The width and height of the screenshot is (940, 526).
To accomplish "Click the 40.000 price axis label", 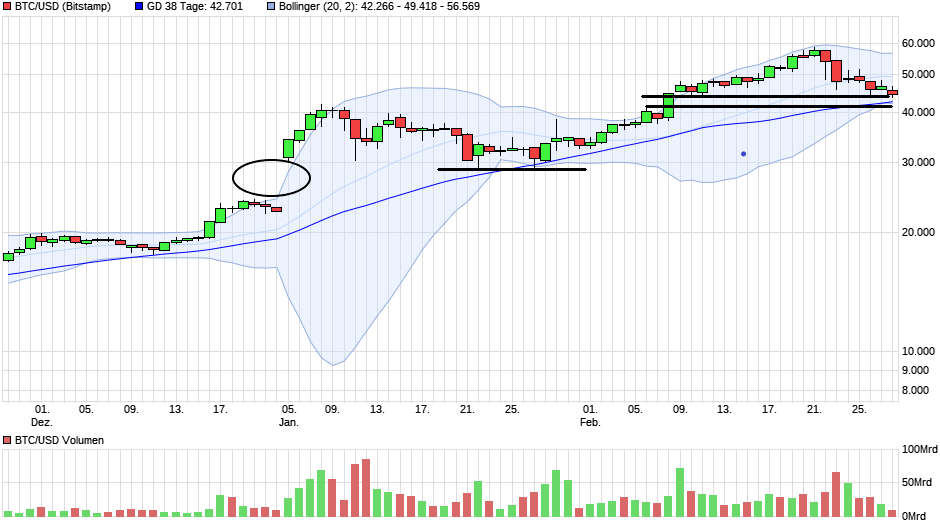I will click(x=918, y=112).
